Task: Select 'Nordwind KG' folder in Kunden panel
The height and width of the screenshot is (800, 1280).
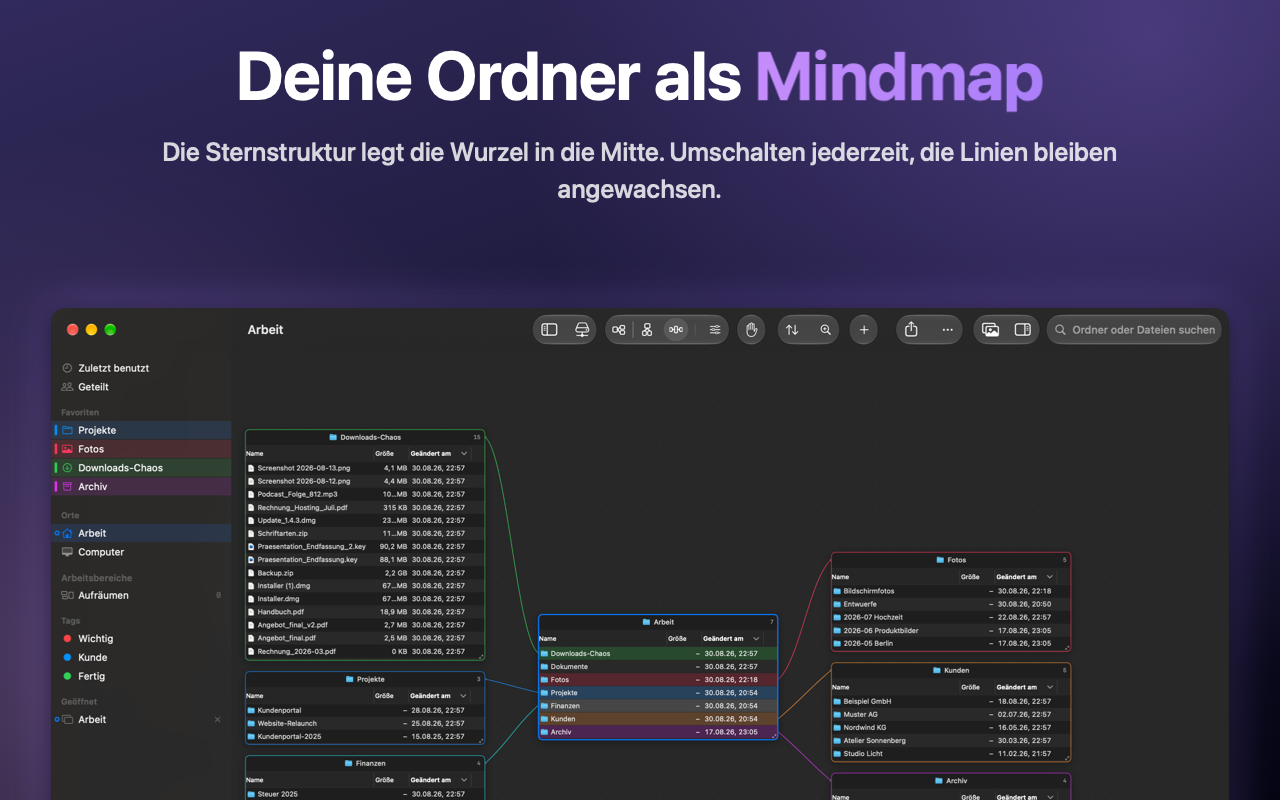Action: click(951, 727)
